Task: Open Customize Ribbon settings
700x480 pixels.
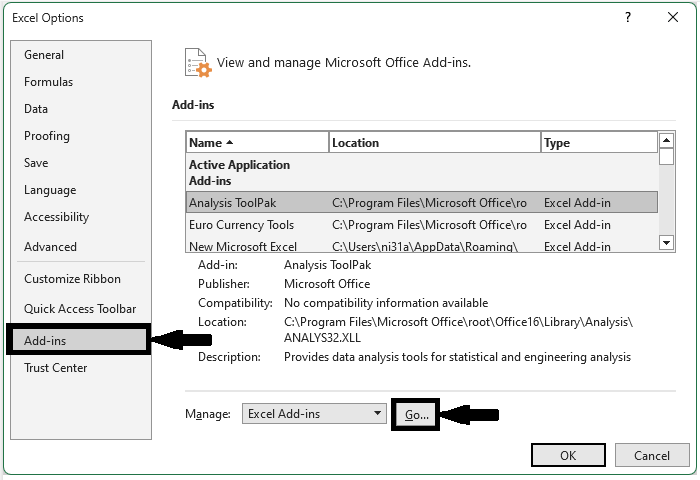Action: pos(72,279)
